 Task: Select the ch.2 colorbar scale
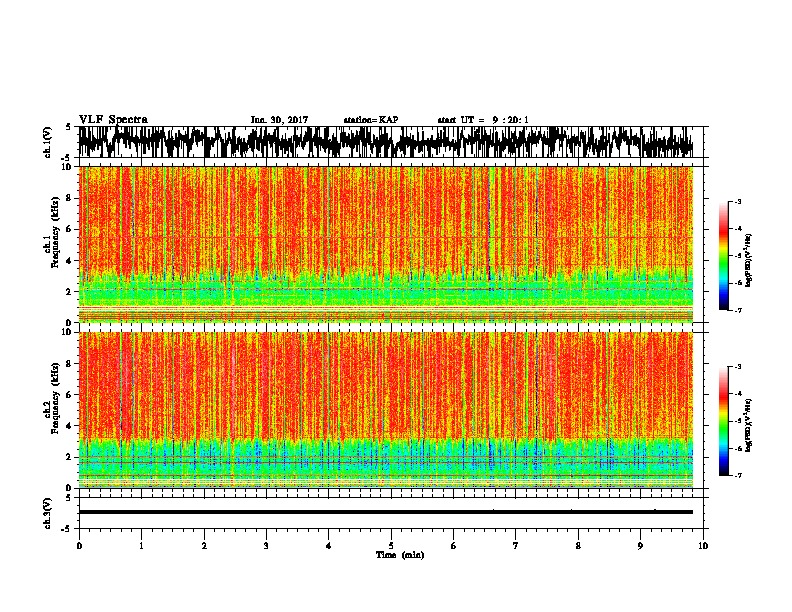724,421
